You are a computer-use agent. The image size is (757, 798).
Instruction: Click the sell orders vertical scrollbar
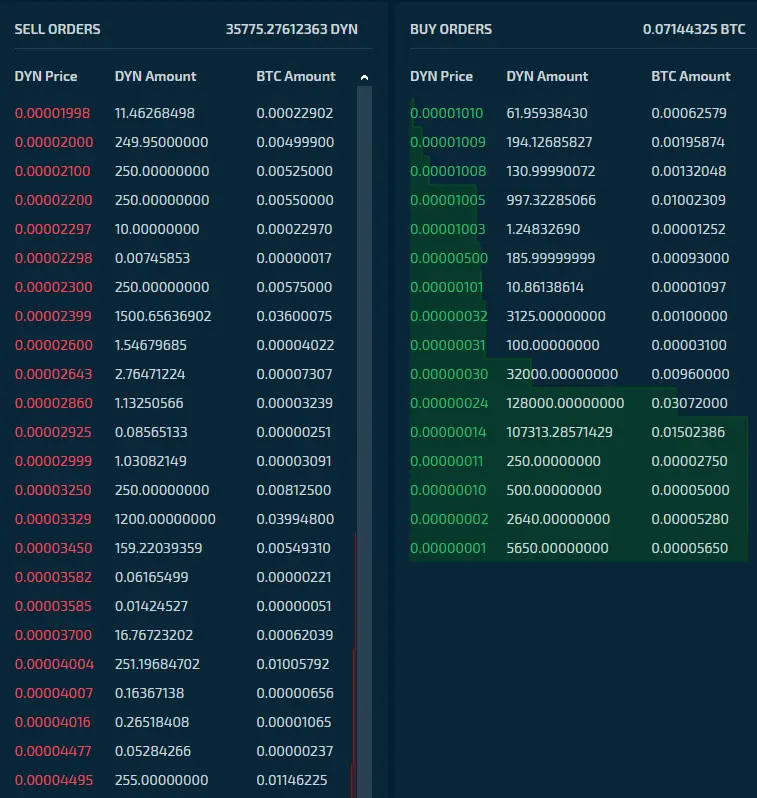pos(364,442)
